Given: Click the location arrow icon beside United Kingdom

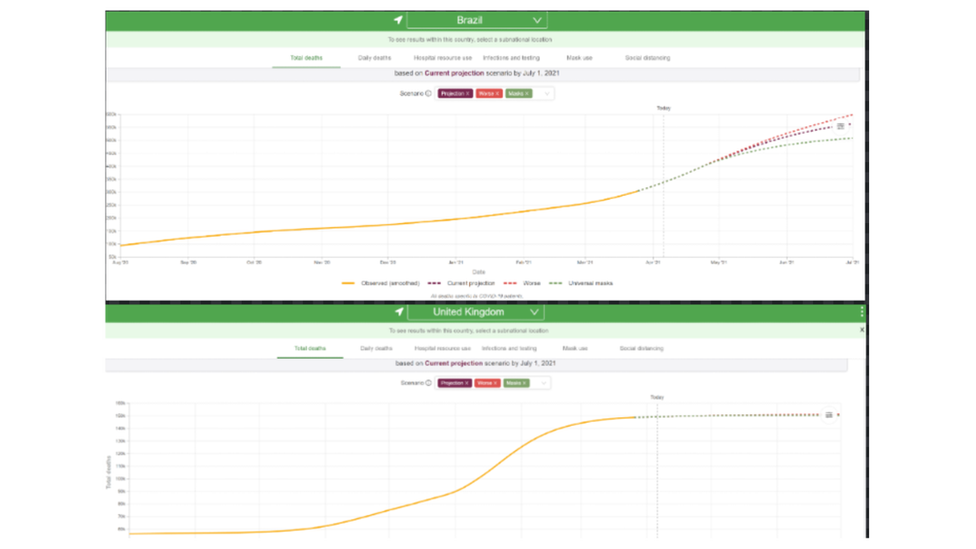Looking at the screenshot, I should pos(399,311).
